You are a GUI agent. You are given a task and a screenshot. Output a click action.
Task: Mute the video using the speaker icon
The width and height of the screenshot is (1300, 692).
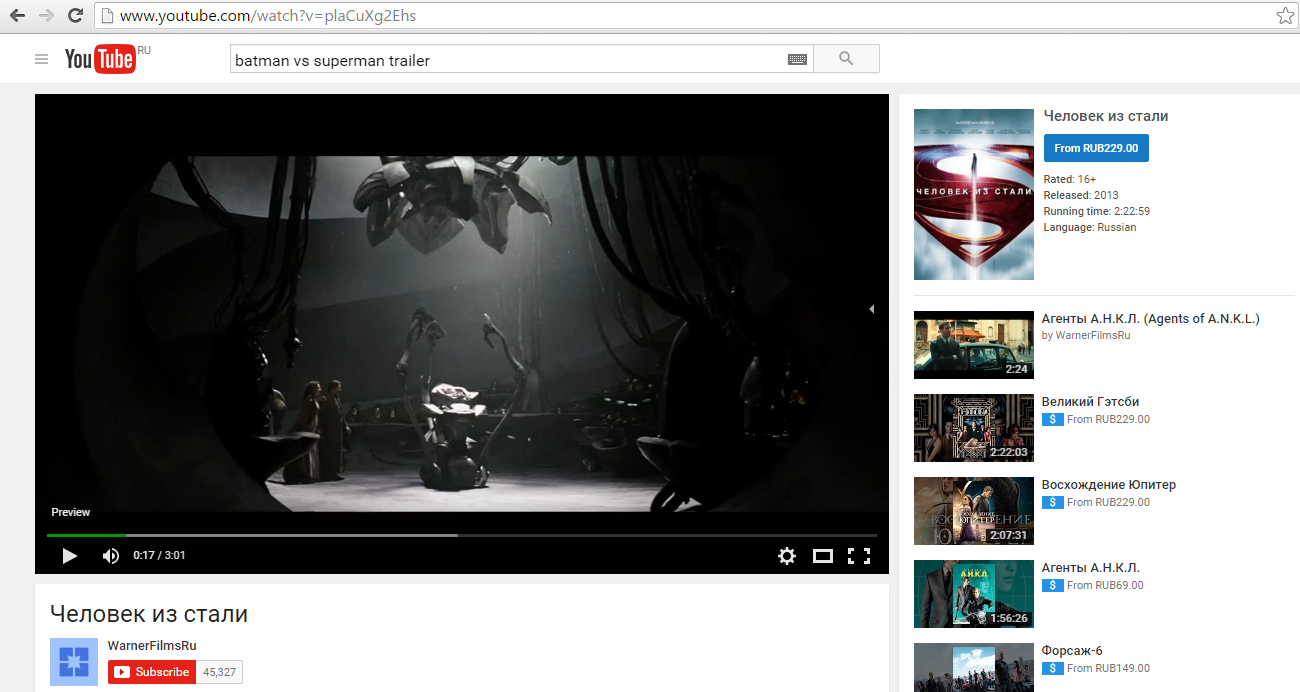111,556
